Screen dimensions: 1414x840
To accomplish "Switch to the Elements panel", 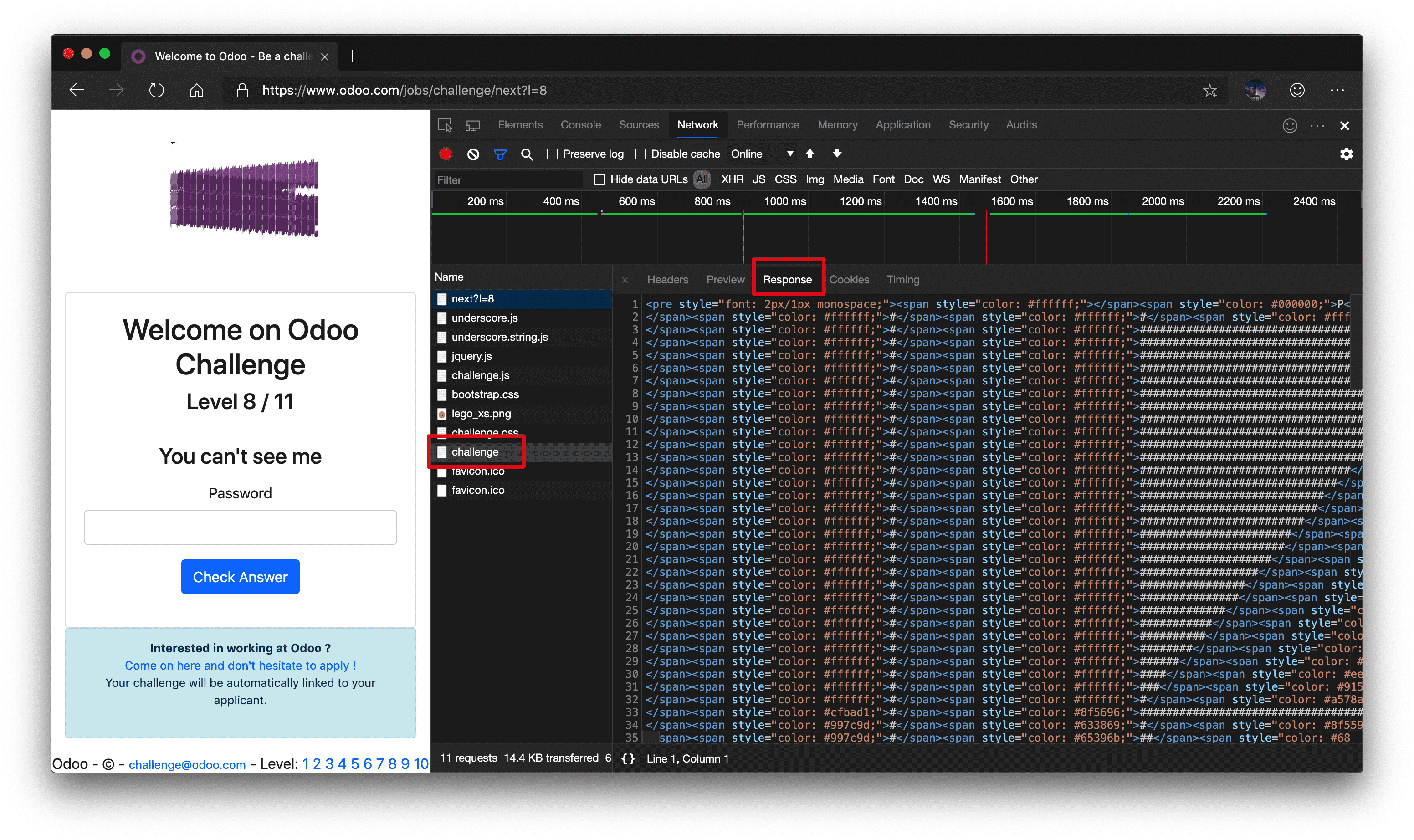I will click(x=520, y=124).
